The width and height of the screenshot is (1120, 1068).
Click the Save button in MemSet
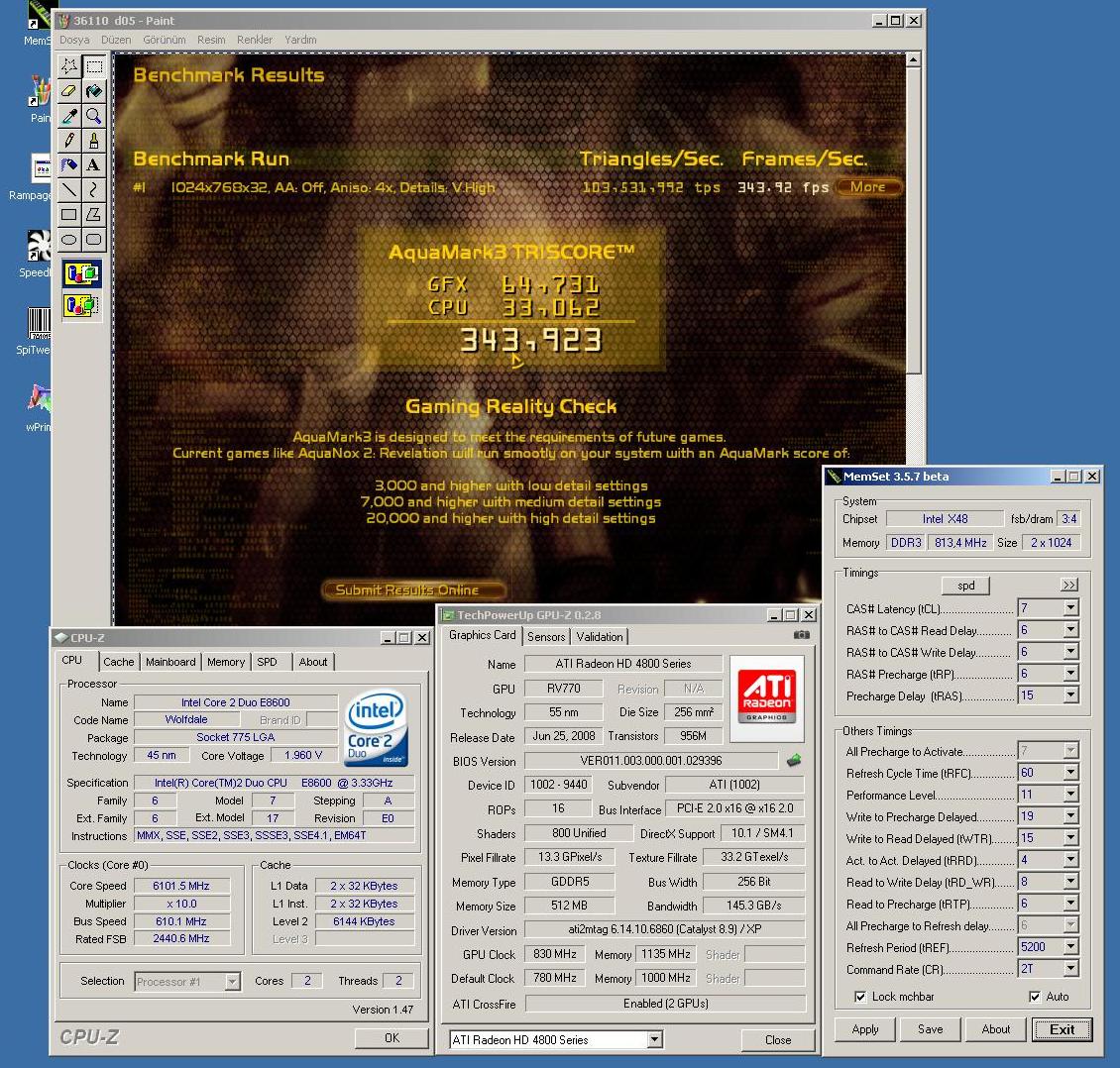930,1029
